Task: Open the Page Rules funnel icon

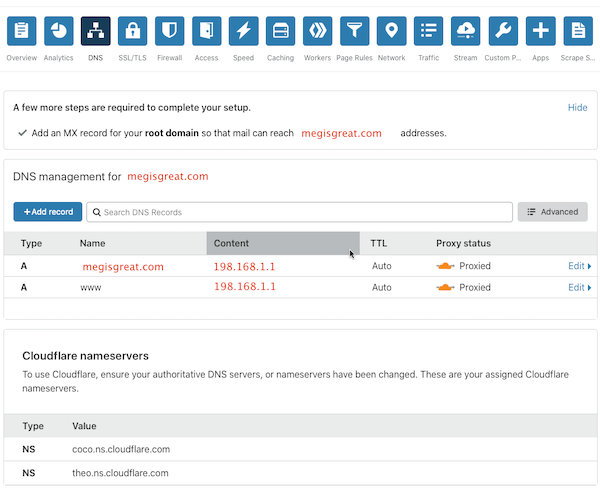Action: [354, 31]
